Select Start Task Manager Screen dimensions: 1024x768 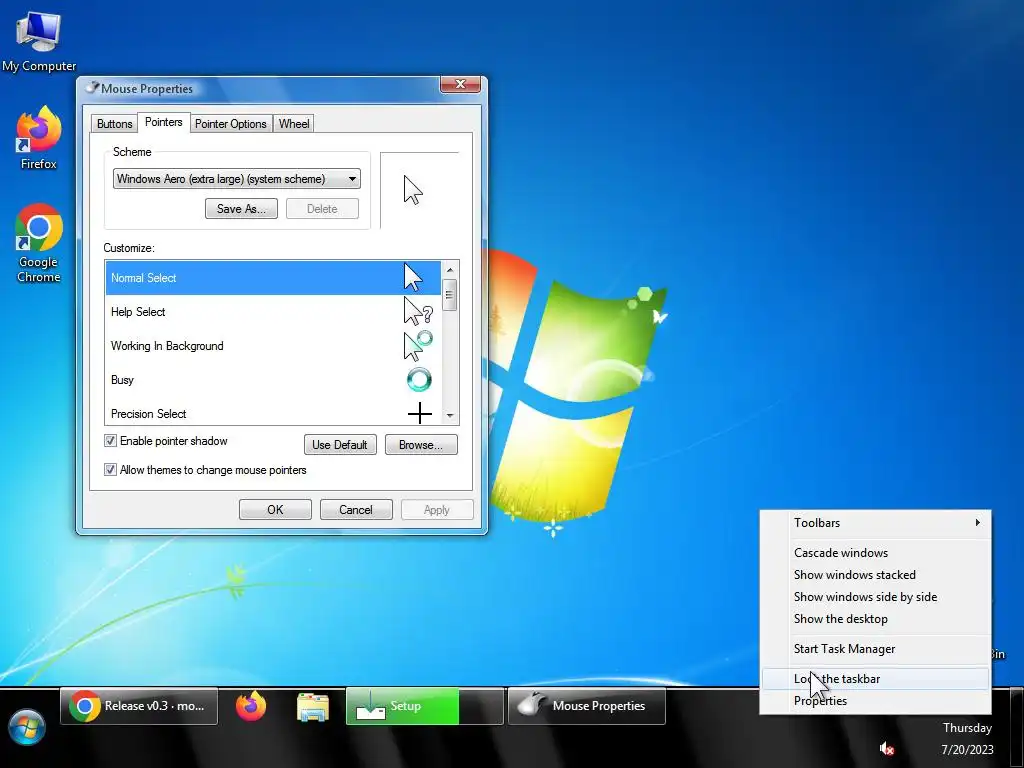(x=875, y=649)
